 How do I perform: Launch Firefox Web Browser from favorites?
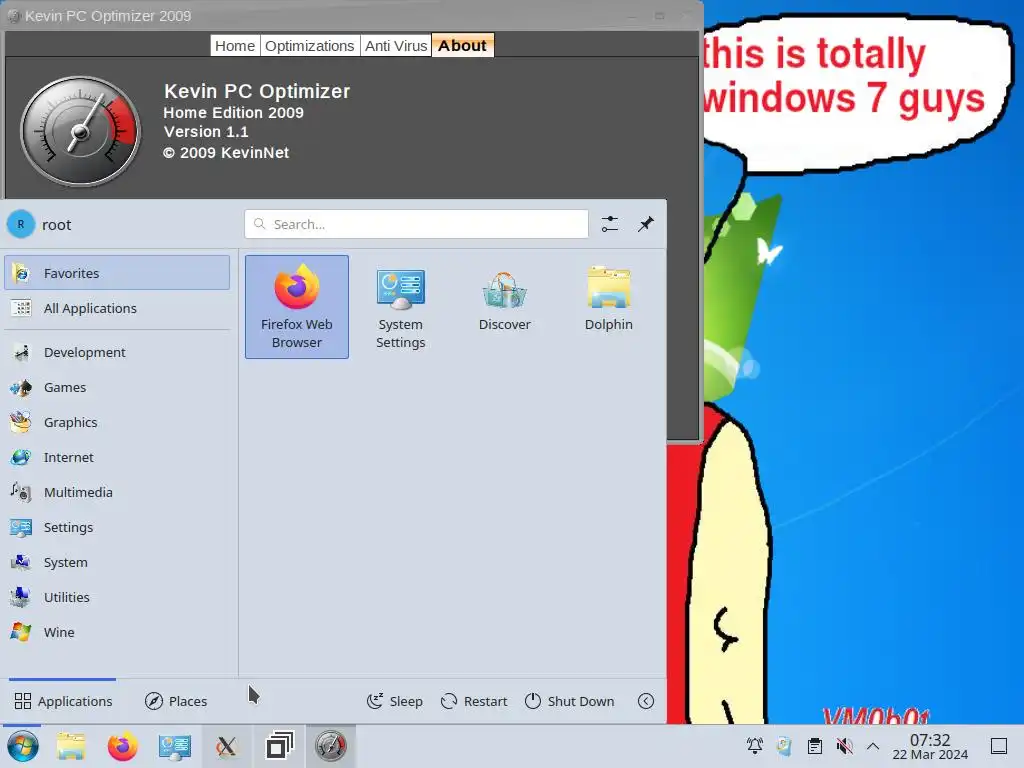click(296, 307)
